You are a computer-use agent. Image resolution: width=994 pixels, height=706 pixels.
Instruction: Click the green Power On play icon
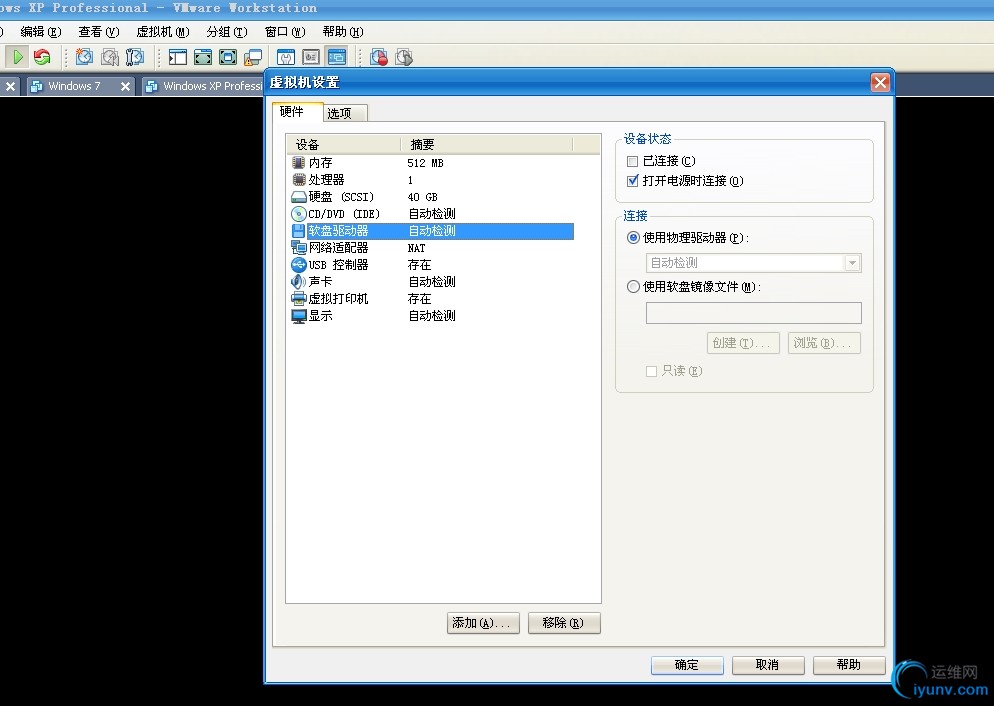pyautogui.click(x=18, y=57)
